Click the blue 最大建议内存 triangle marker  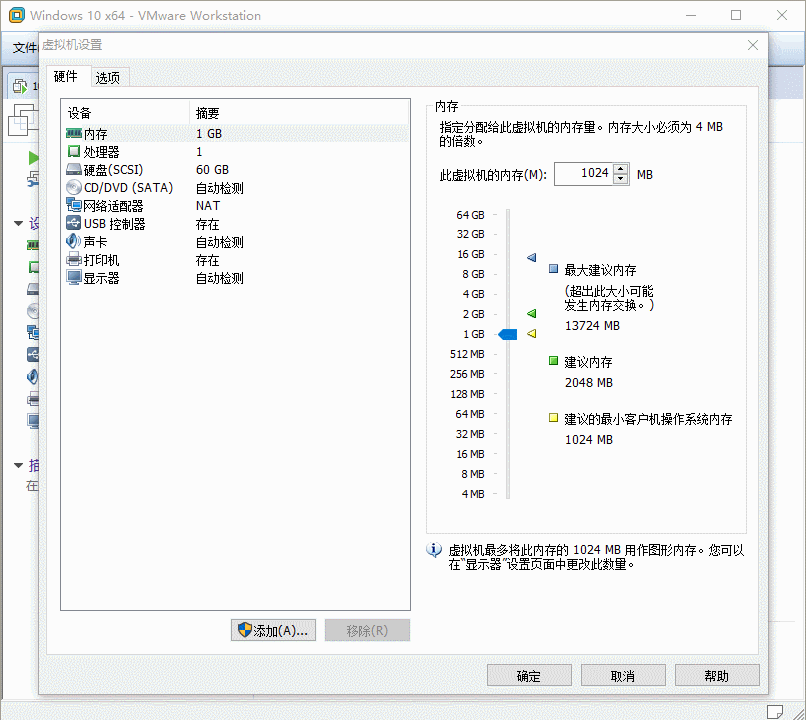(x=532, y=257)
